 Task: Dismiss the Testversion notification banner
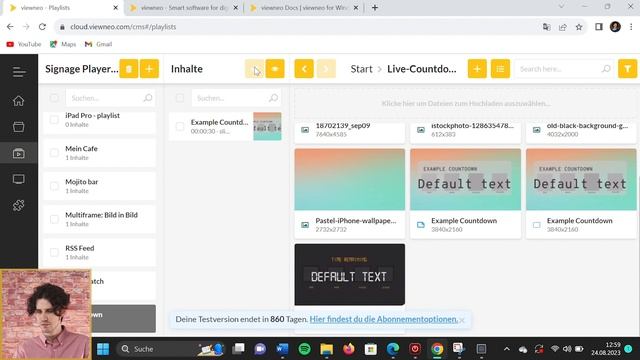pos(462,320)
